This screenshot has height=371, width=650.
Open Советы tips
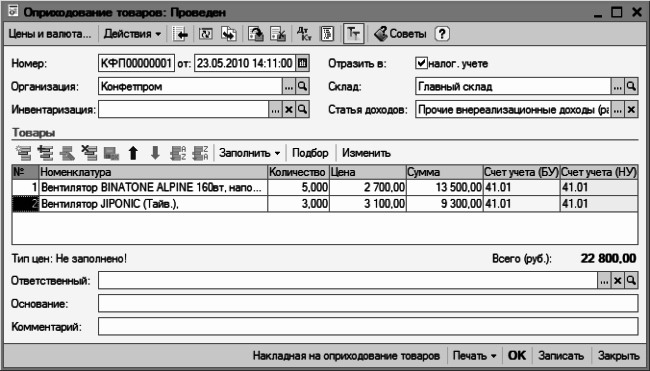400,34
